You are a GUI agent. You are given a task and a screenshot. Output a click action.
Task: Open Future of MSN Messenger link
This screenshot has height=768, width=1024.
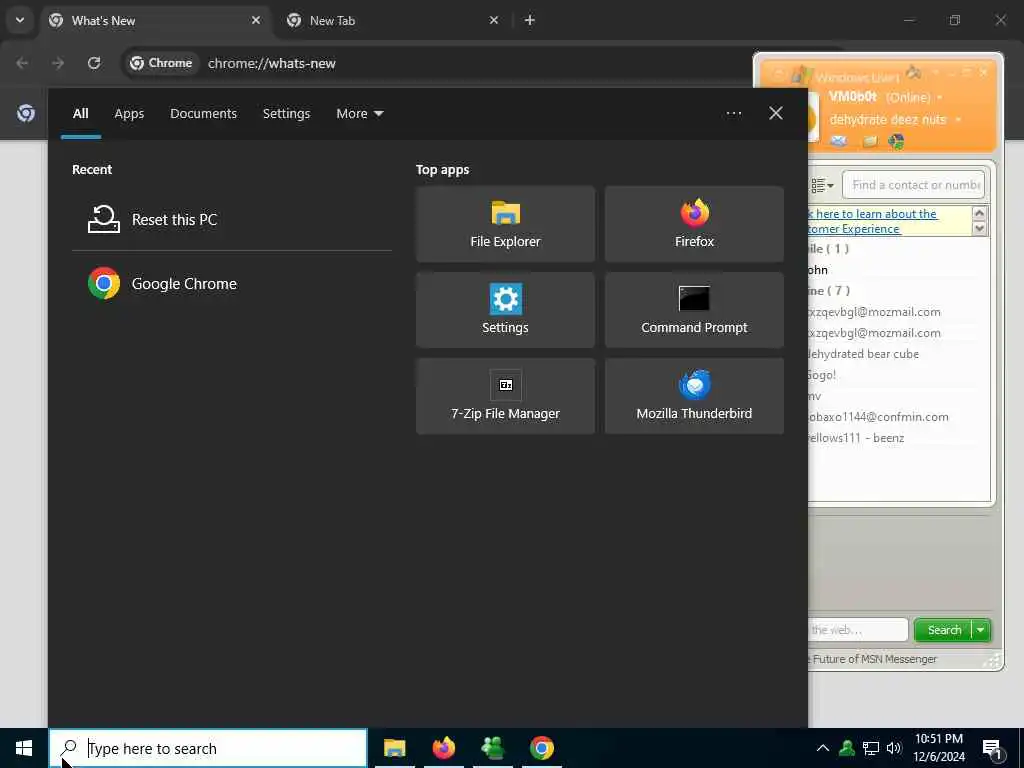pos(873,659)
